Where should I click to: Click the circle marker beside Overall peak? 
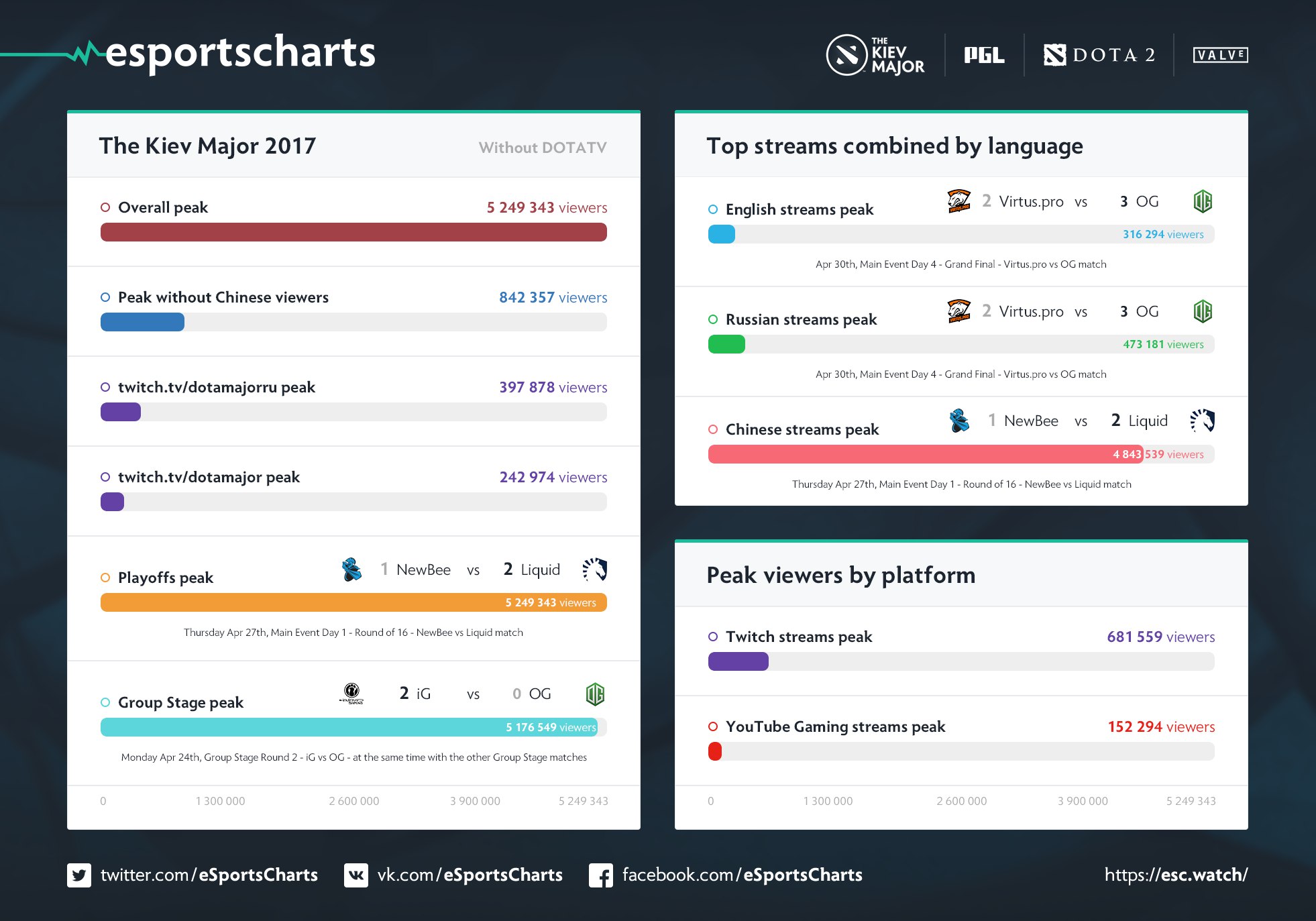point(105,207)
